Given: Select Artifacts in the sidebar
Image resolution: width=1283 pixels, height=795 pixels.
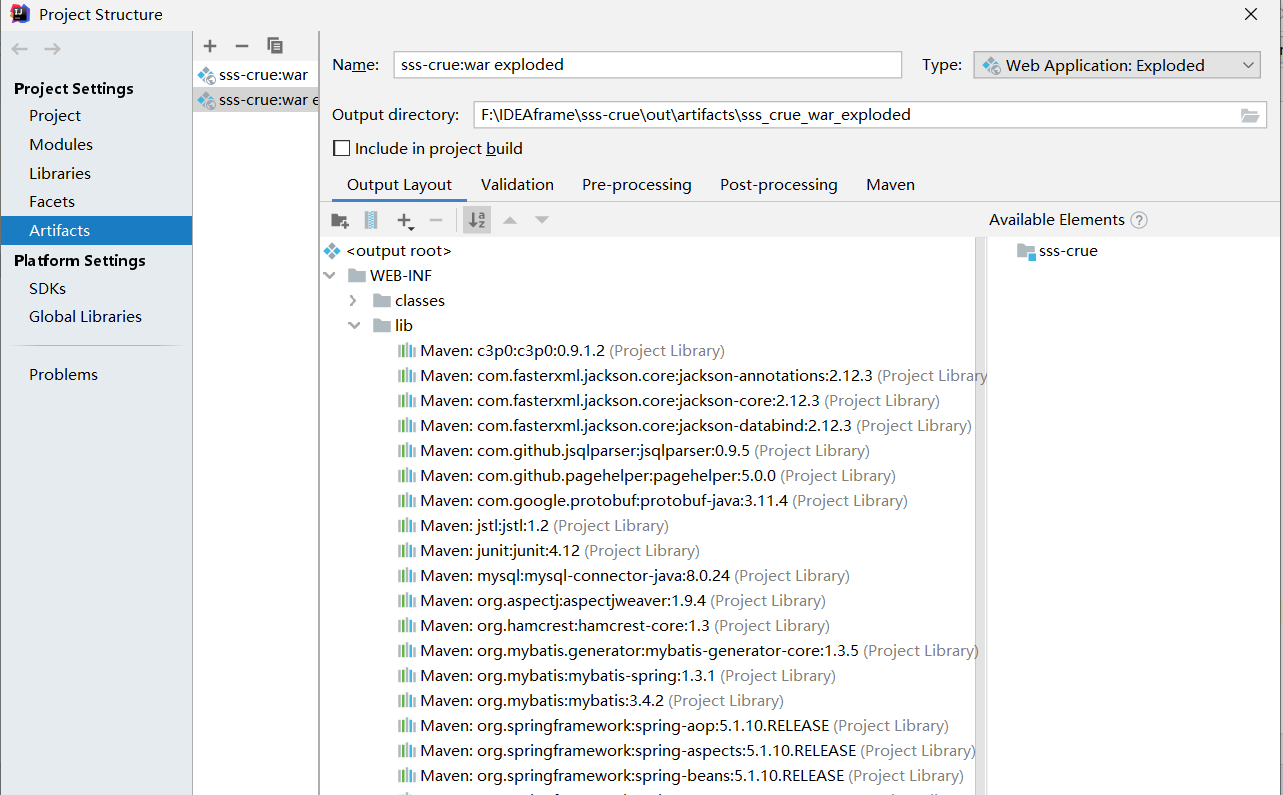Looking at the screenshot, I should pyautogui.click(x=96, y=231).
